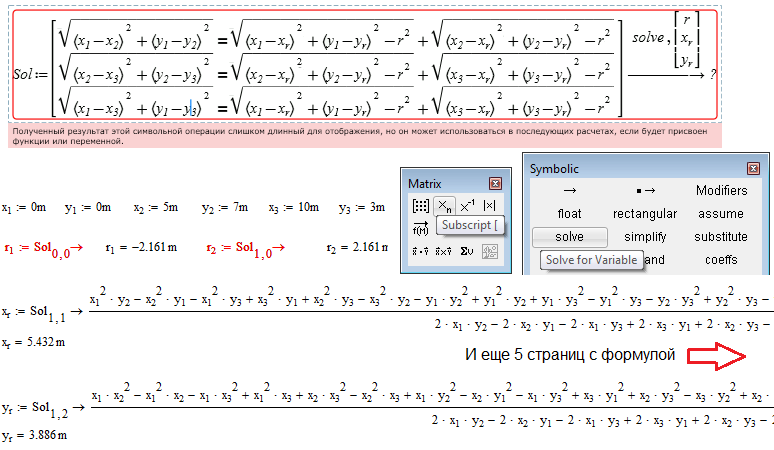Click the greyed picture icon in Matrix palette
The height and width of the screenshot is (450, 774).
490,252
